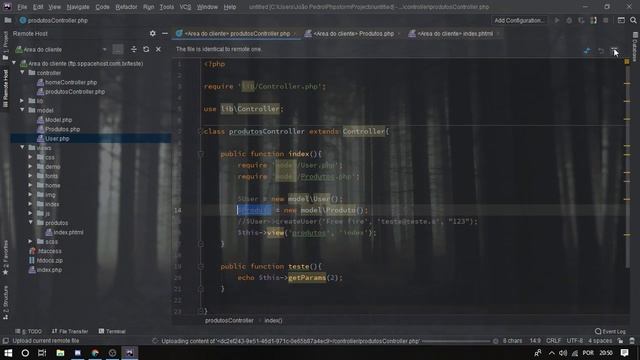
Task: Open Windows notification center icon
Action: (624, 353)
